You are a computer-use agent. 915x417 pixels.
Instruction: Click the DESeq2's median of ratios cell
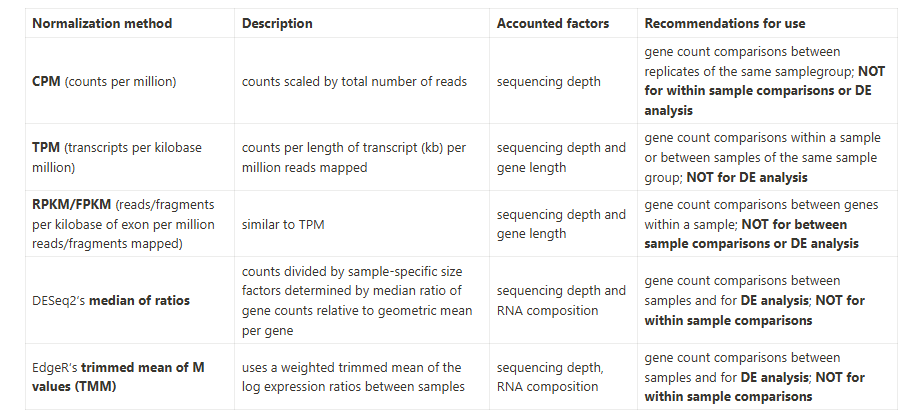(x=111, y=300)
